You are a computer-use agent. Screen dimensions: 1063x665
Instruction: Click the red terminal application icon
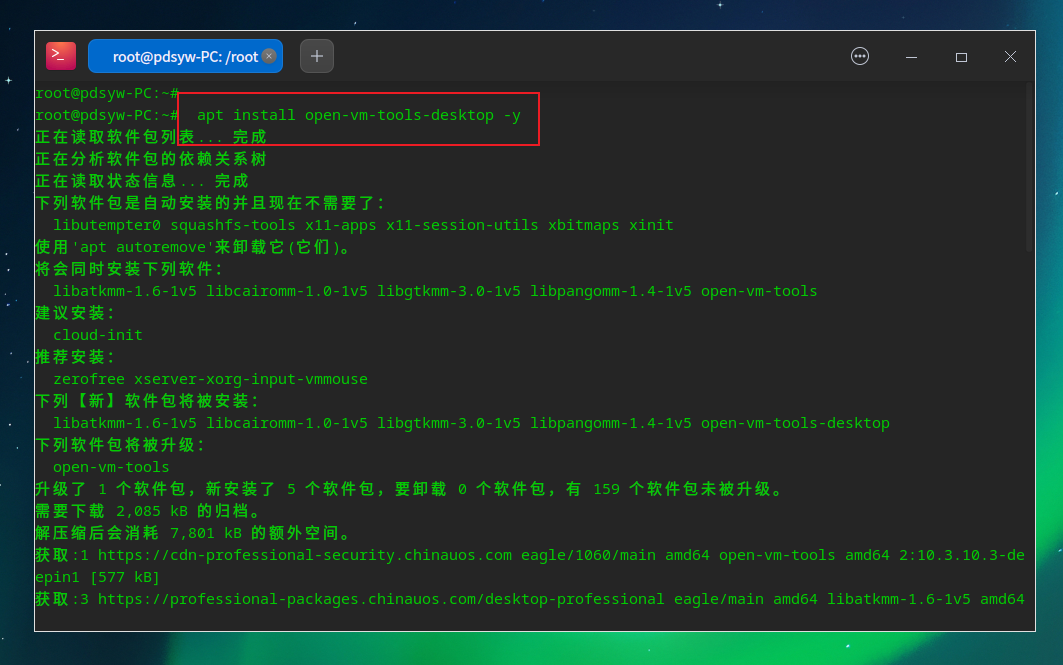pos(59,55)
